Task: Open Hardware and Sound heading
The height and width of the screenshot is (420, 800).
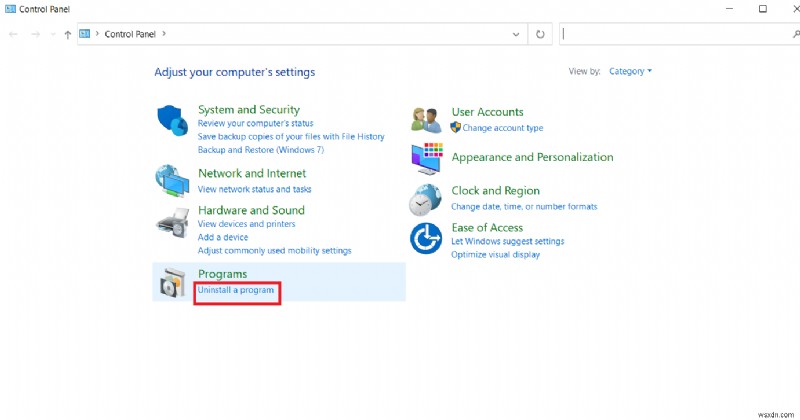Action: point(252,210)
